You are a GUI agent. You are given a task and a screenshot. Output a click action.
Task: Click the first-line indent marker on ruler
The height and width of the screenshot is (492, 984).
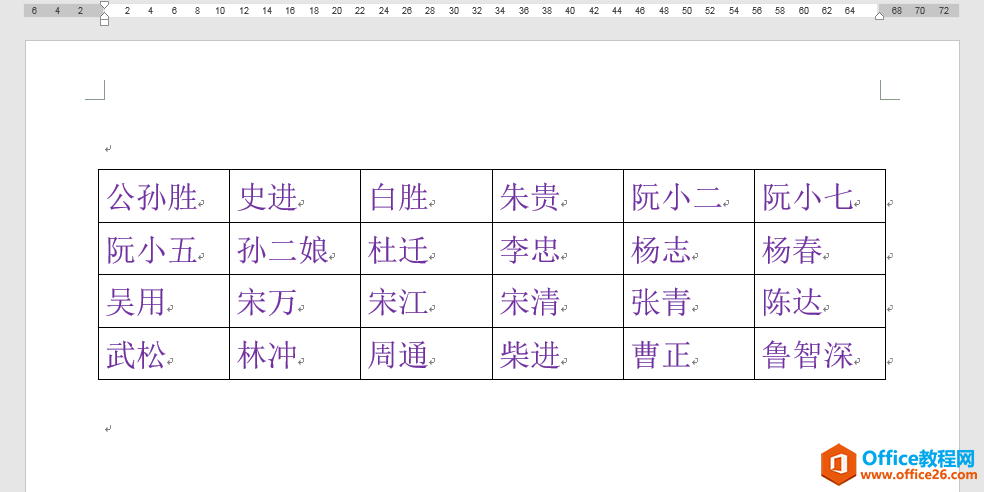point(104,5)
